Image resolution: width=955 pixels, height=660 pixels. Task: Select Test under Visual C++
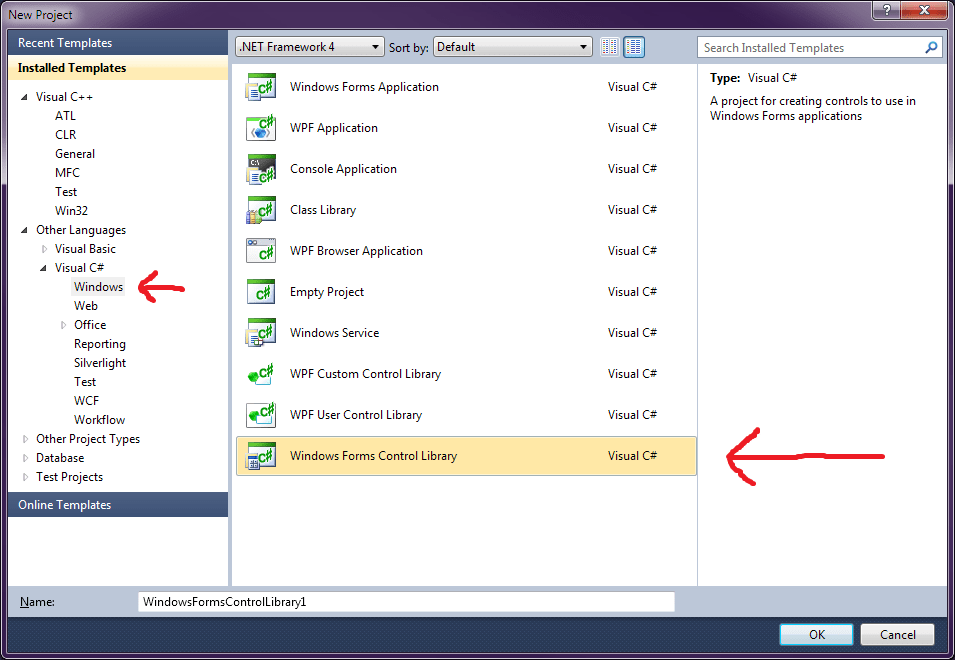pyautogui.click(x=66, y=192)
